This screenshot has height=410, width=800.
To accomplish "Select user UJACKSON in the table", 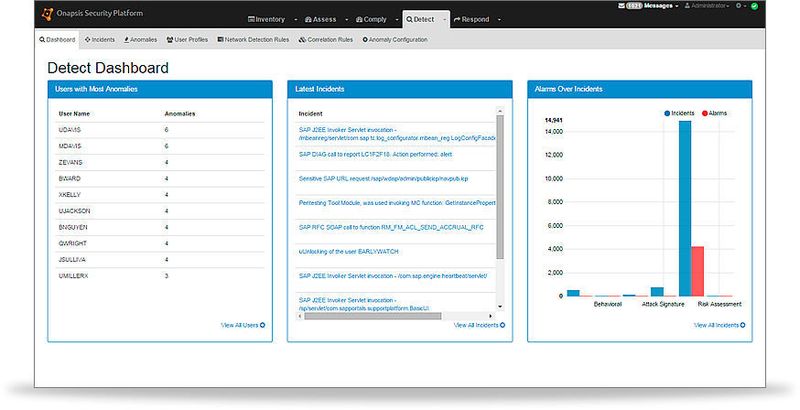I will pos(74,211).
